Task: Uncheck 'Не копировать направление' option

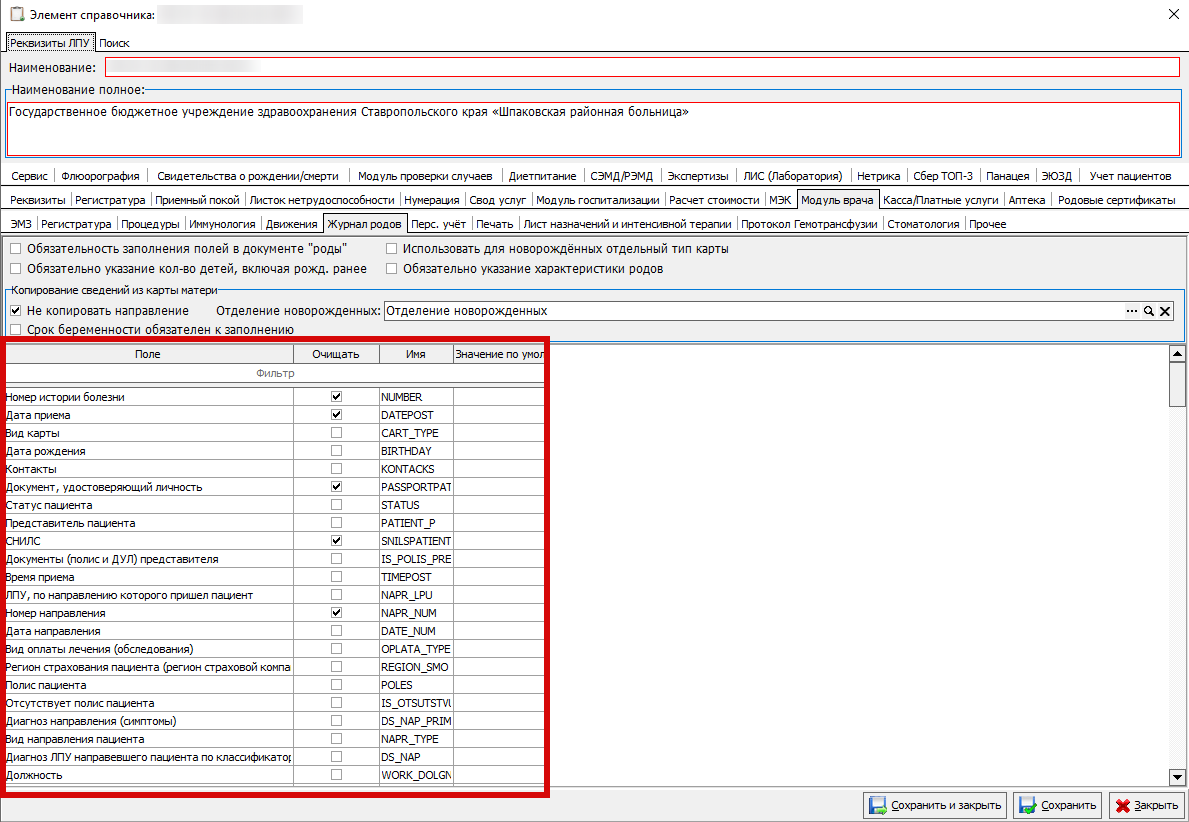Action: point(15,311)
